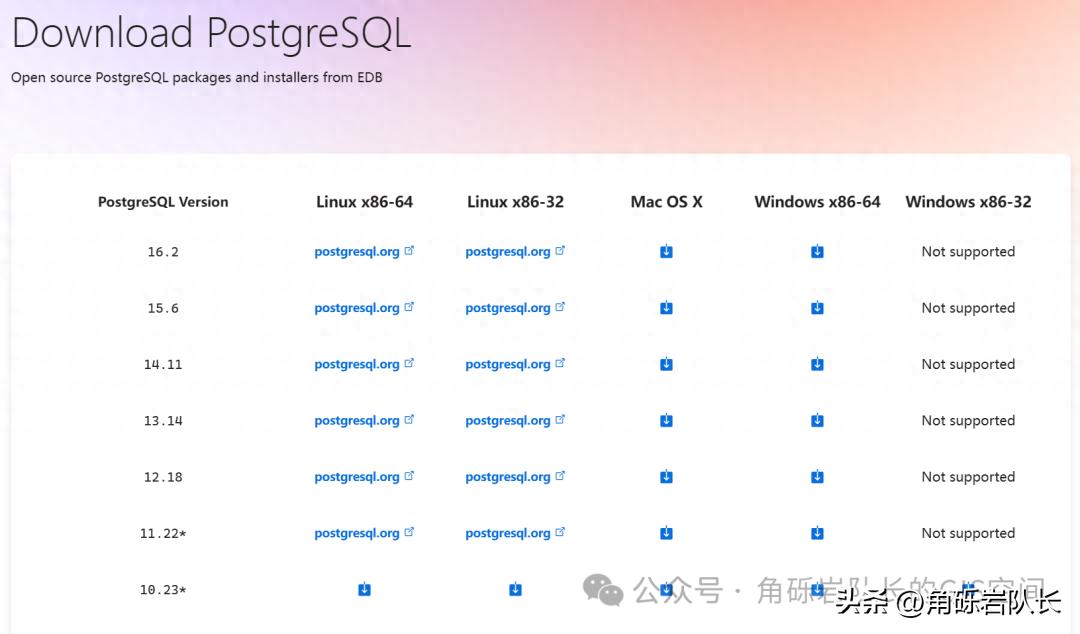1080x634 pixels.
Task: Click the Windows x86-64 column header
Action: (x=818, y=202)
